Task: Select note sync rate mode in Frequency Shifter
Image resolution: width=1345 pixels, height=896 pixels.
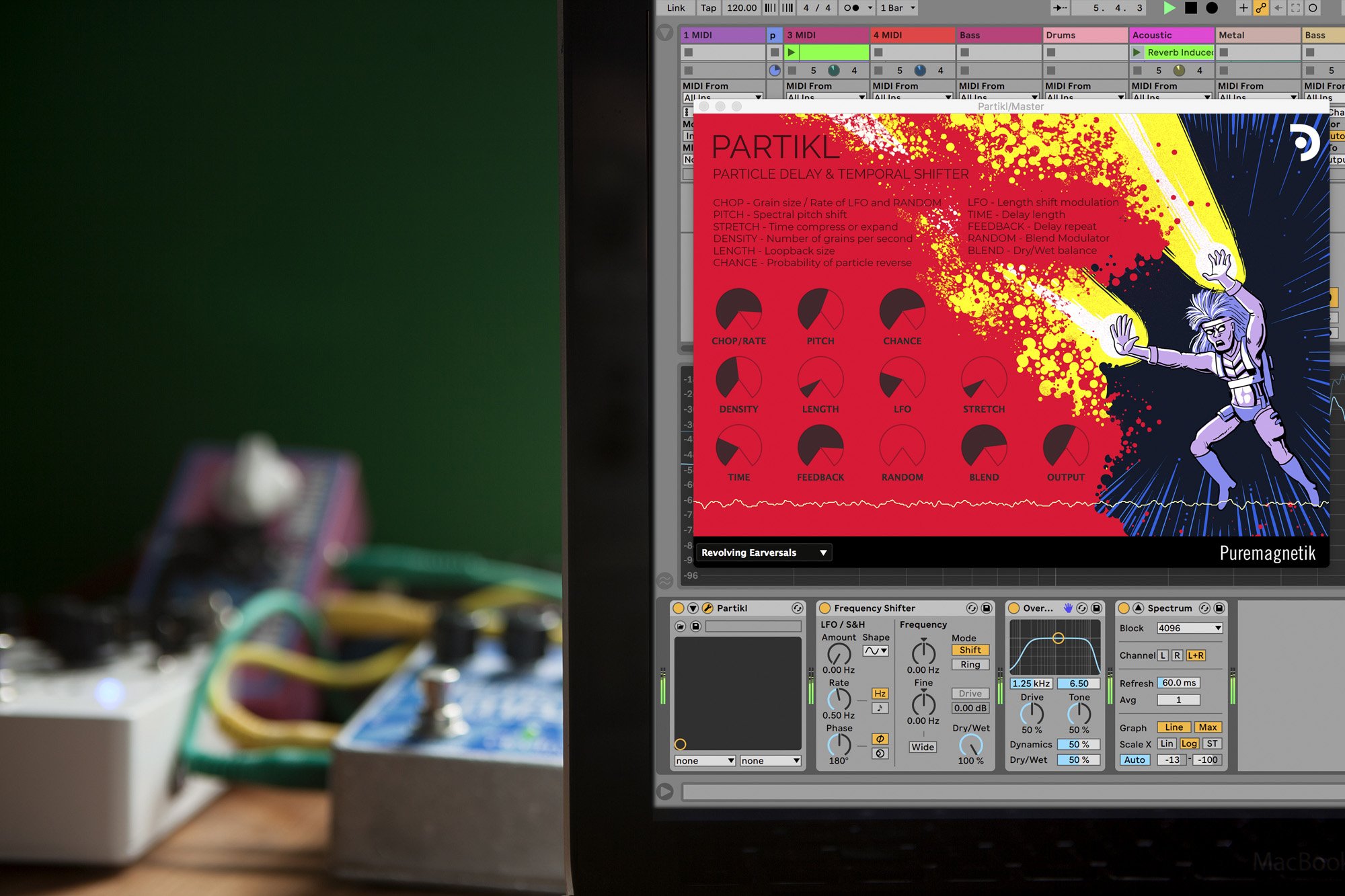Action: point(880,708)
